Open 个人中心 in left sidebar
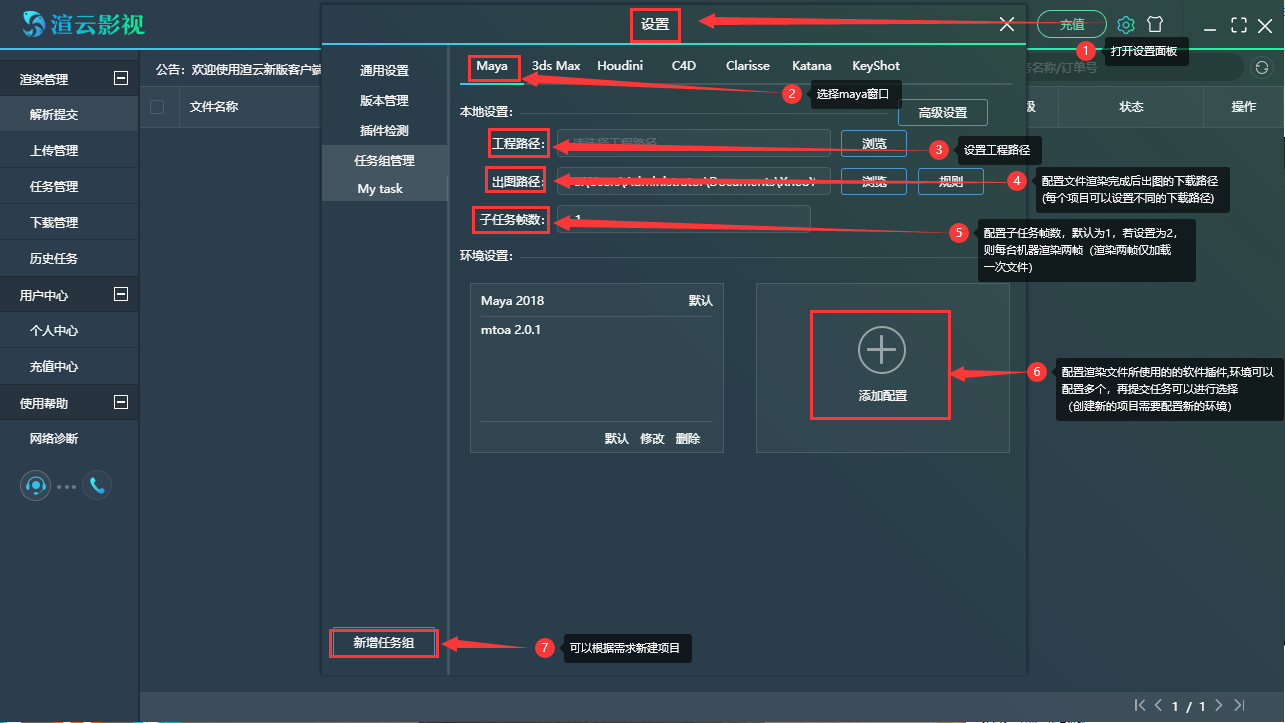Screen dimensions: 1285x723 tap(69, 331)
